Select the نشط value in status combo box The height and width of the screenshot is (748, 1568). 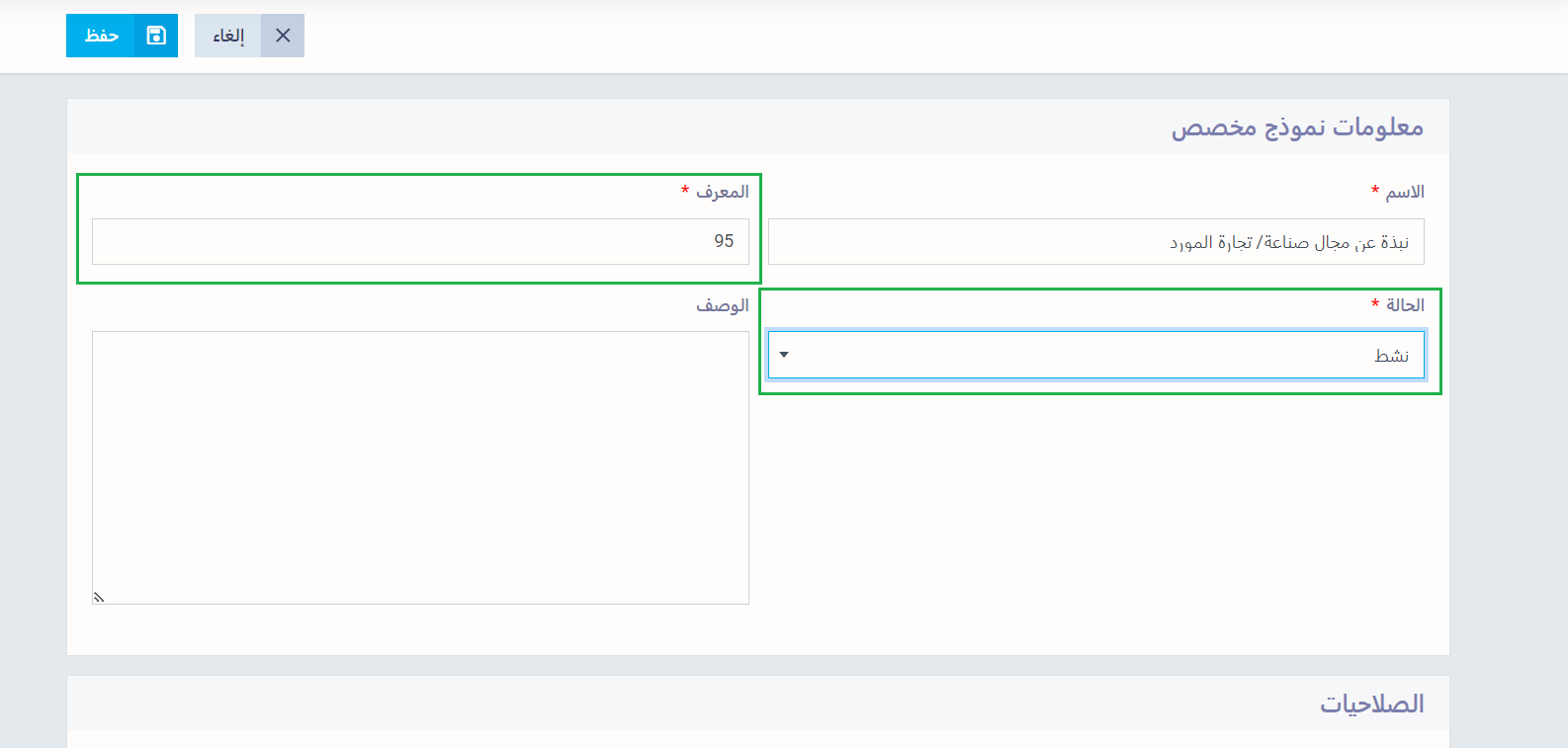click(x=1391, y=356)
